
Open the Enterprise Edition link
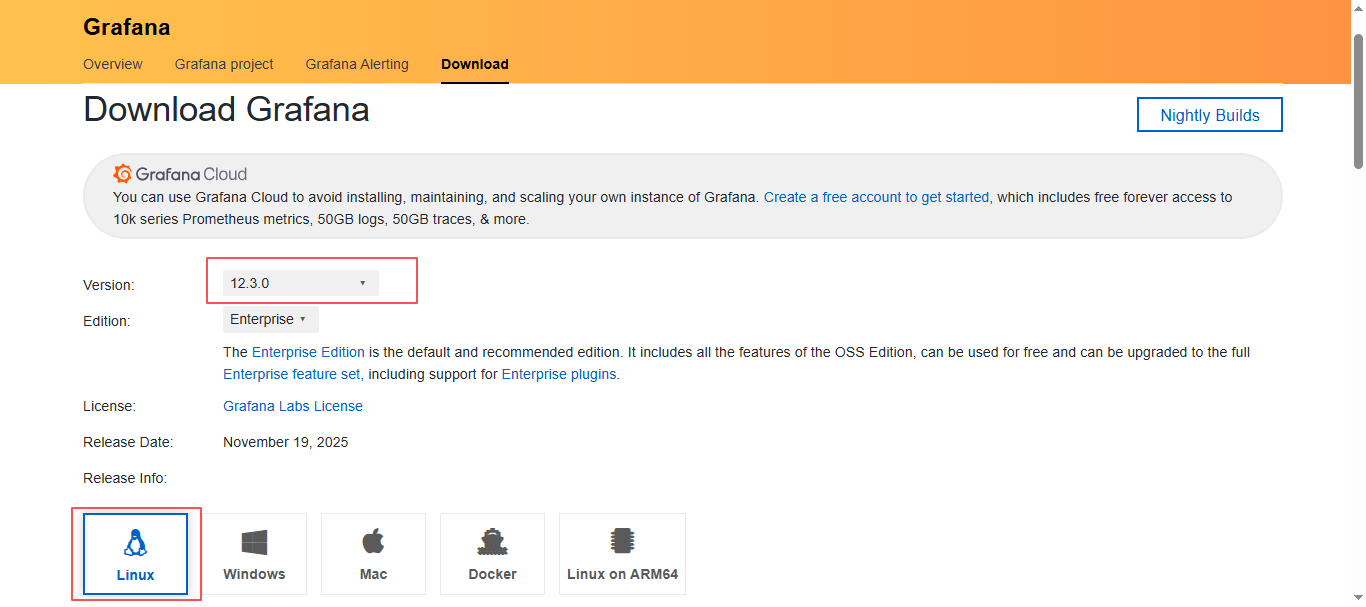click(308, 352)
